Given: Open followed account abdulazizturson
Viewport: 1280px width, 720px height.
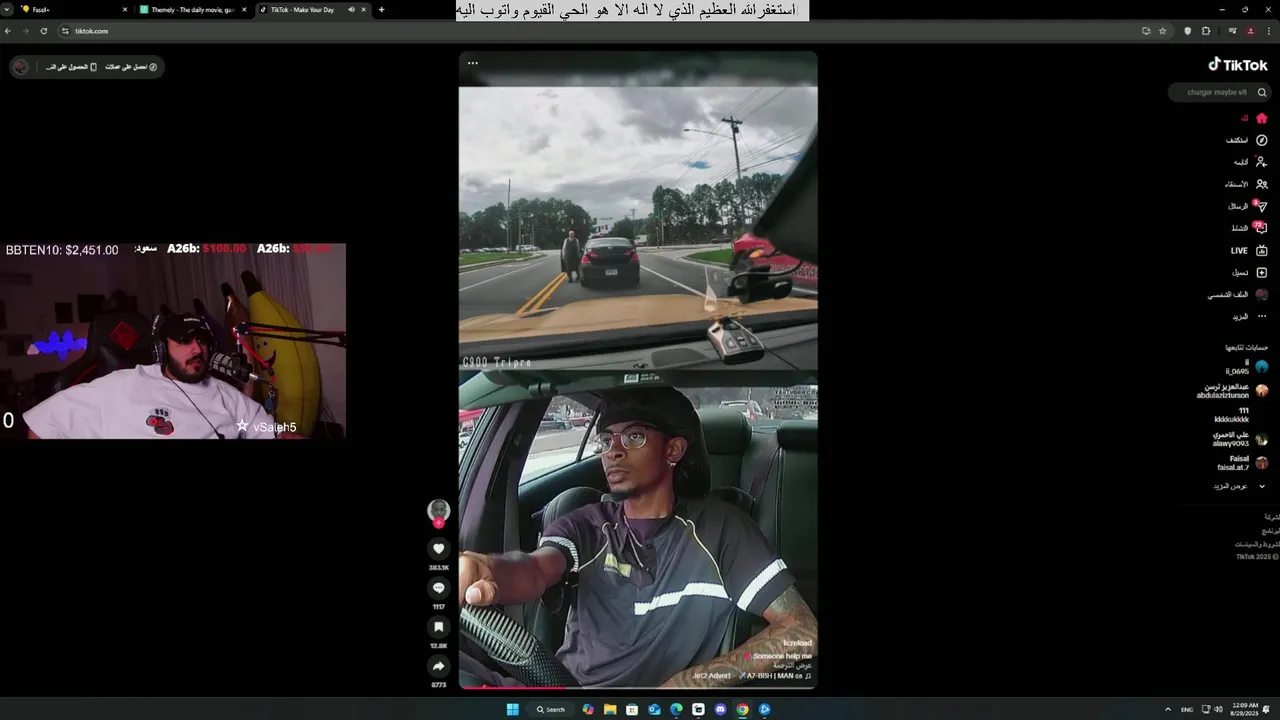Looking at the screenshot, I should click(1232, 391).
